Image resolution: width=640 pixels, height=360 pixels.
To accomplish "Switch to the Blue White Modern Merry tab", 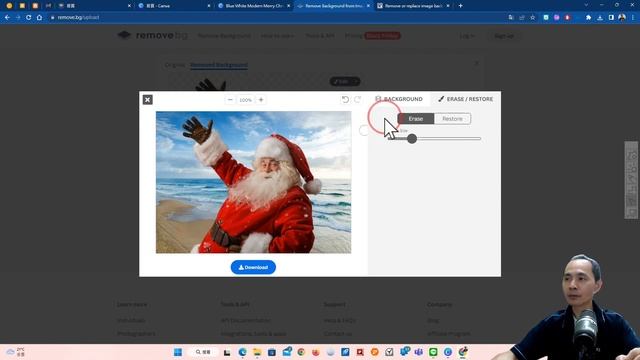I will pyautogui.click(x=253, y=6).
